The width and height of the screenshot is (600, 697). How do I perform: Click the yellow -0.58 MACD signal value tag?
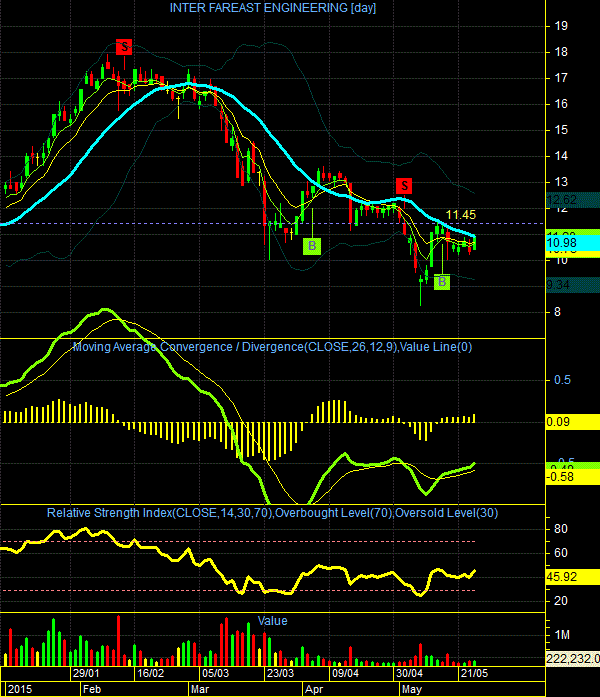click(x=573, y=477)
